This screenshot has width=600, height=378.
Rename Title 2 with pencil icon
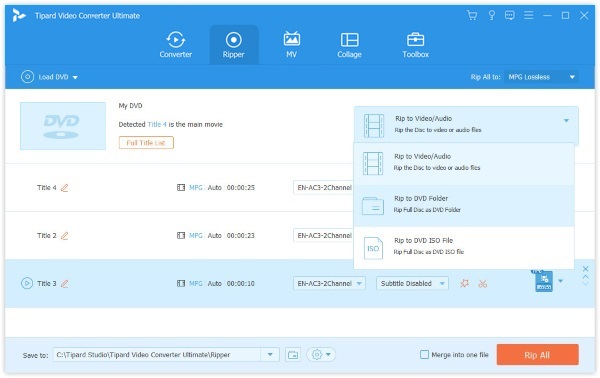point(65,236)
